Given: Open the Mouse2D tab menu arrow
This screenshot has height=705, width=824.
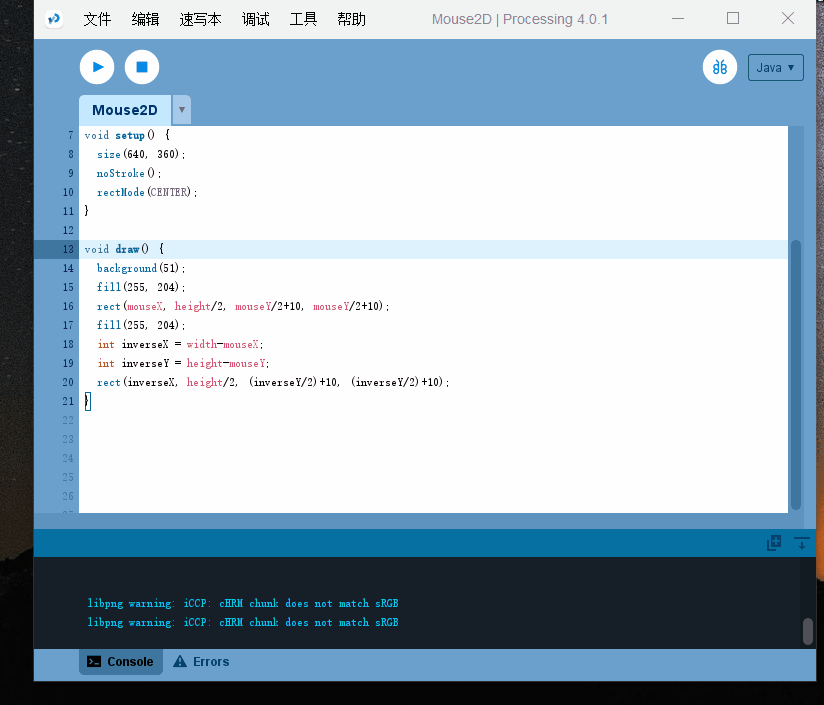Looking at the screenshot, I should (x=181, y=109).
